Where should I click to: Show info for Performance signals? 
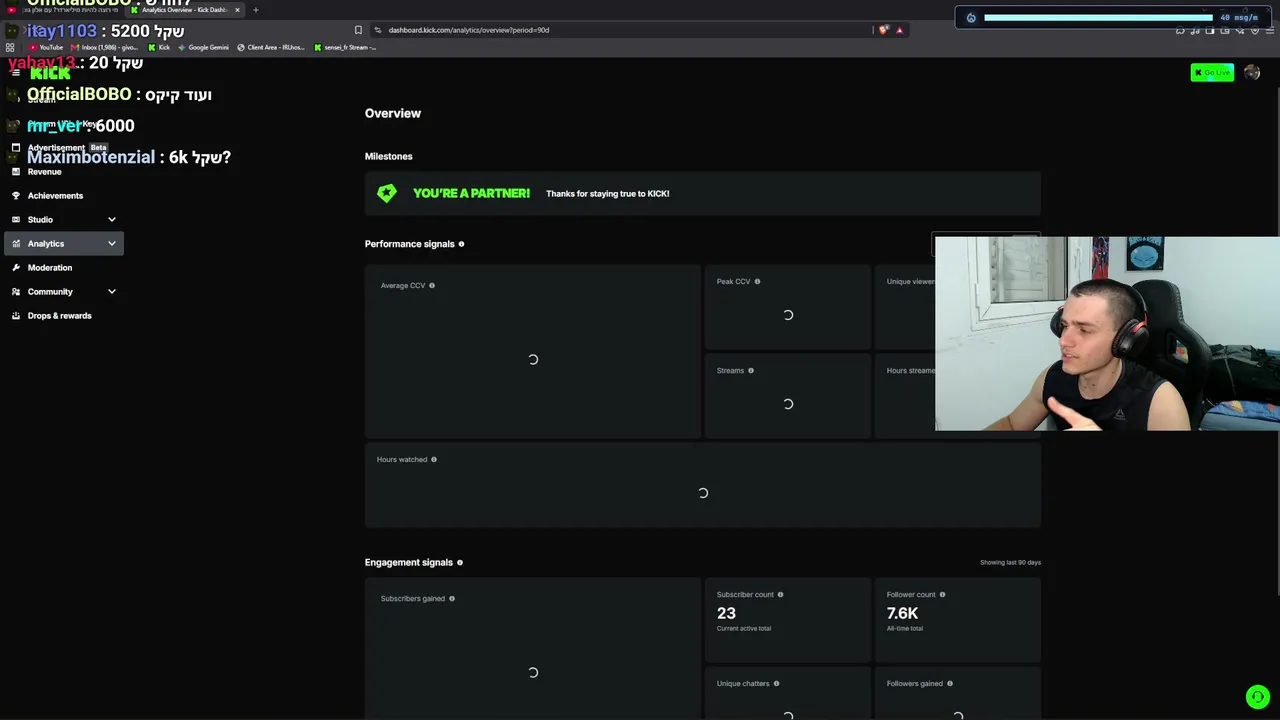tap(461, 244)
